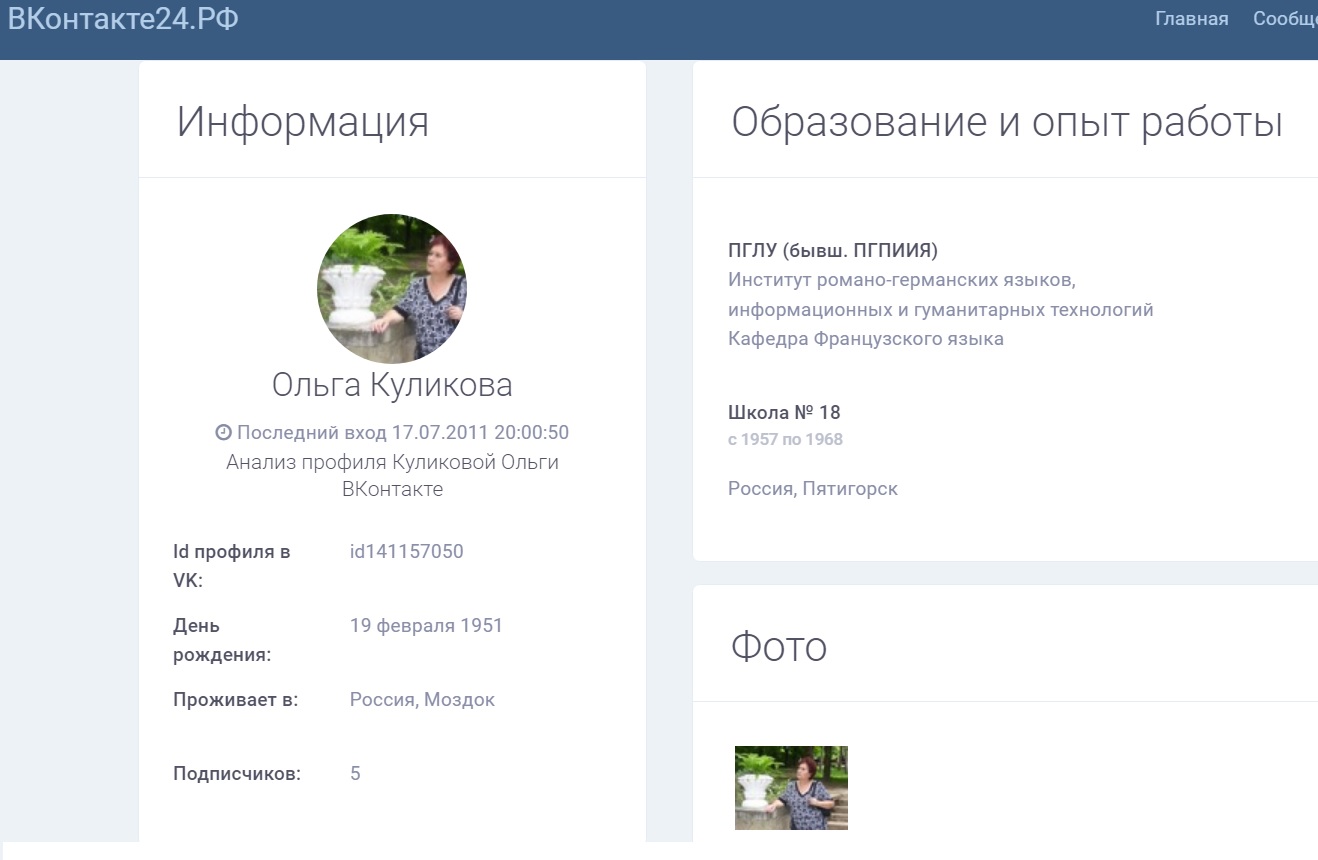Click Анализ профиля Куликовой Ольги ВКонтакте text
Viewport: 1318px width, 860px height.
pos(392,476)
